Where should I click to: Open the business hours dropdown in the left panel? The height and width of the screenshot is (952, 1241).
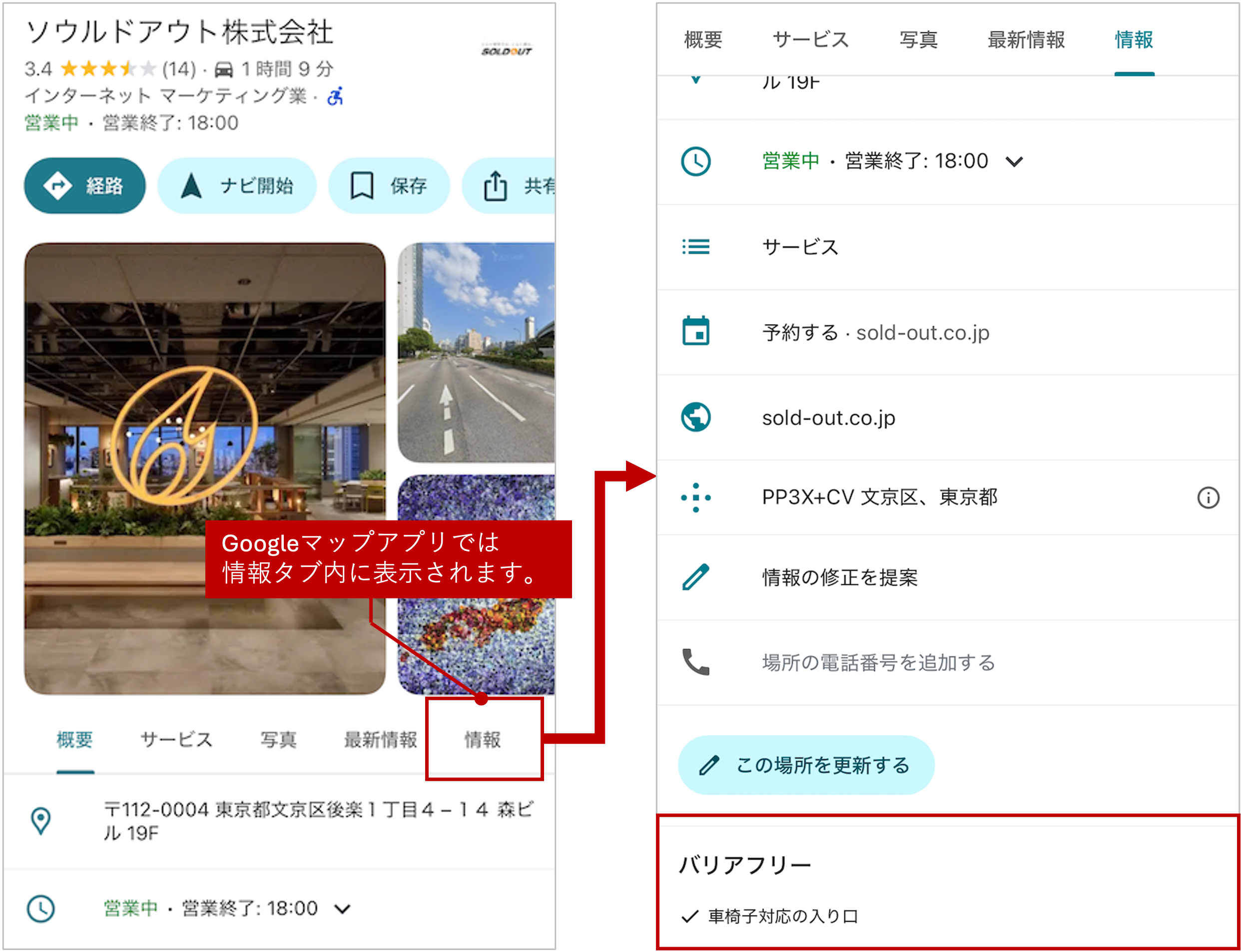tap(341, 909)
